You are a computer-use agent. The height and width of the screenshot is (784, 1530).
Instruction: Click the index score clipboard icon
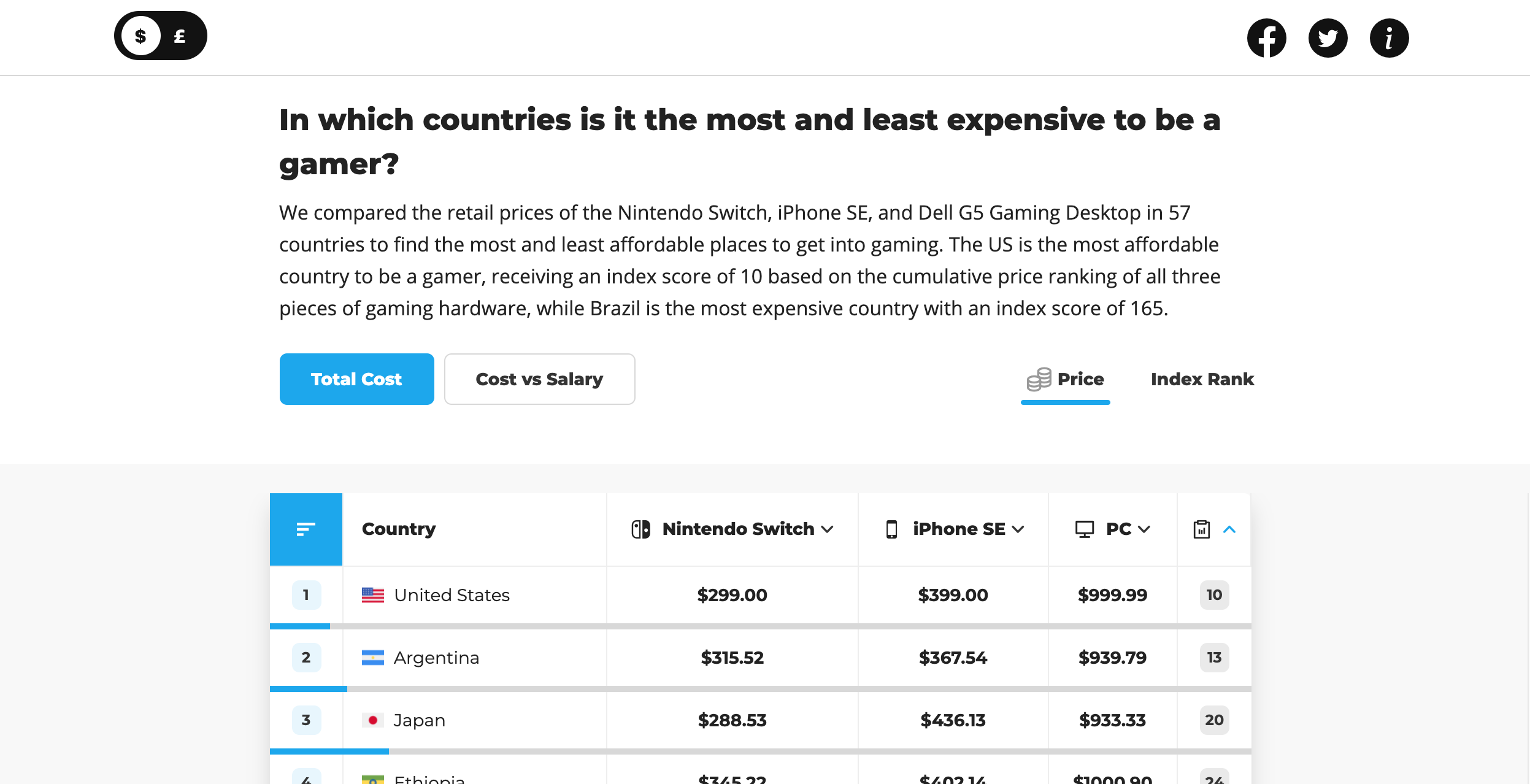click(x=1201, y=529)
